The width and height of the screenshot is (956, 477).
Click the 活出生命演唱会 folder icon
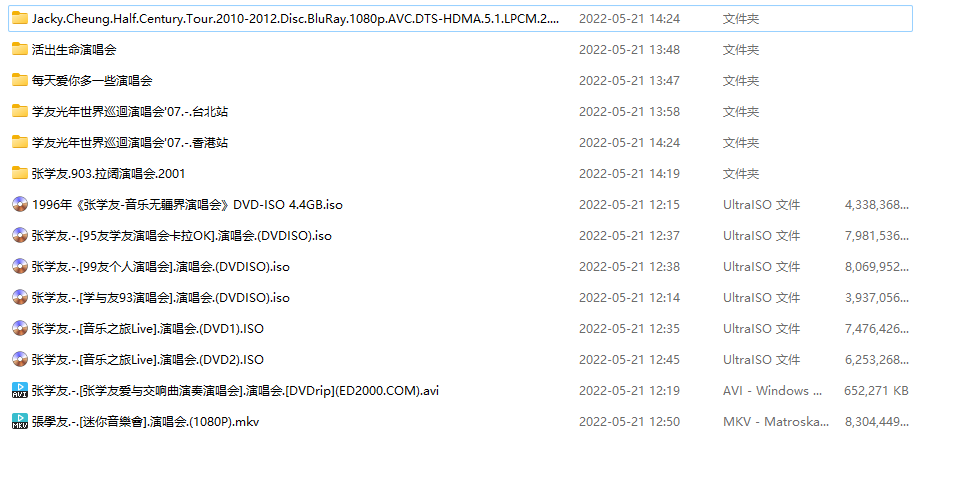(x=20, y=49)
